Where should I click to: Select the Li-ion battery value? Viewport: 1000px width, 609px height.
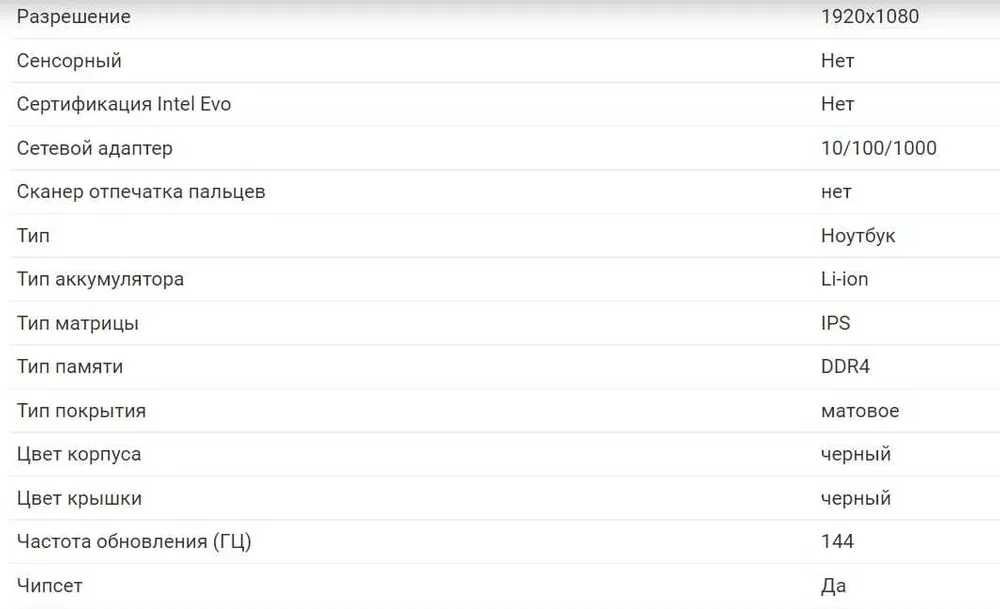point(844,279)
